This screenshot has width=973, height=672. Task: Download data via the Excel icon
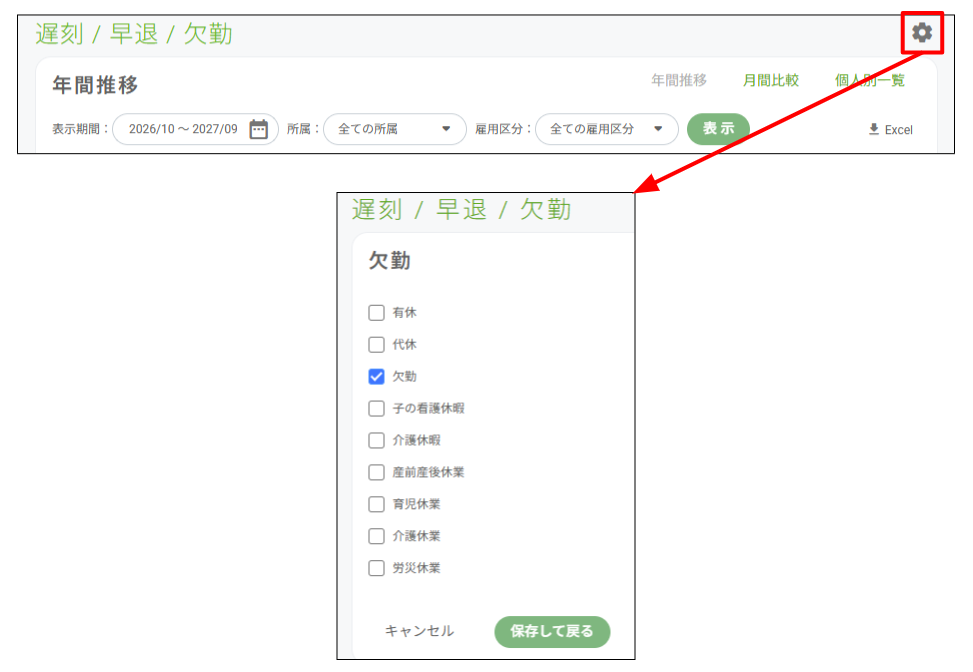(x=874, y=129)
